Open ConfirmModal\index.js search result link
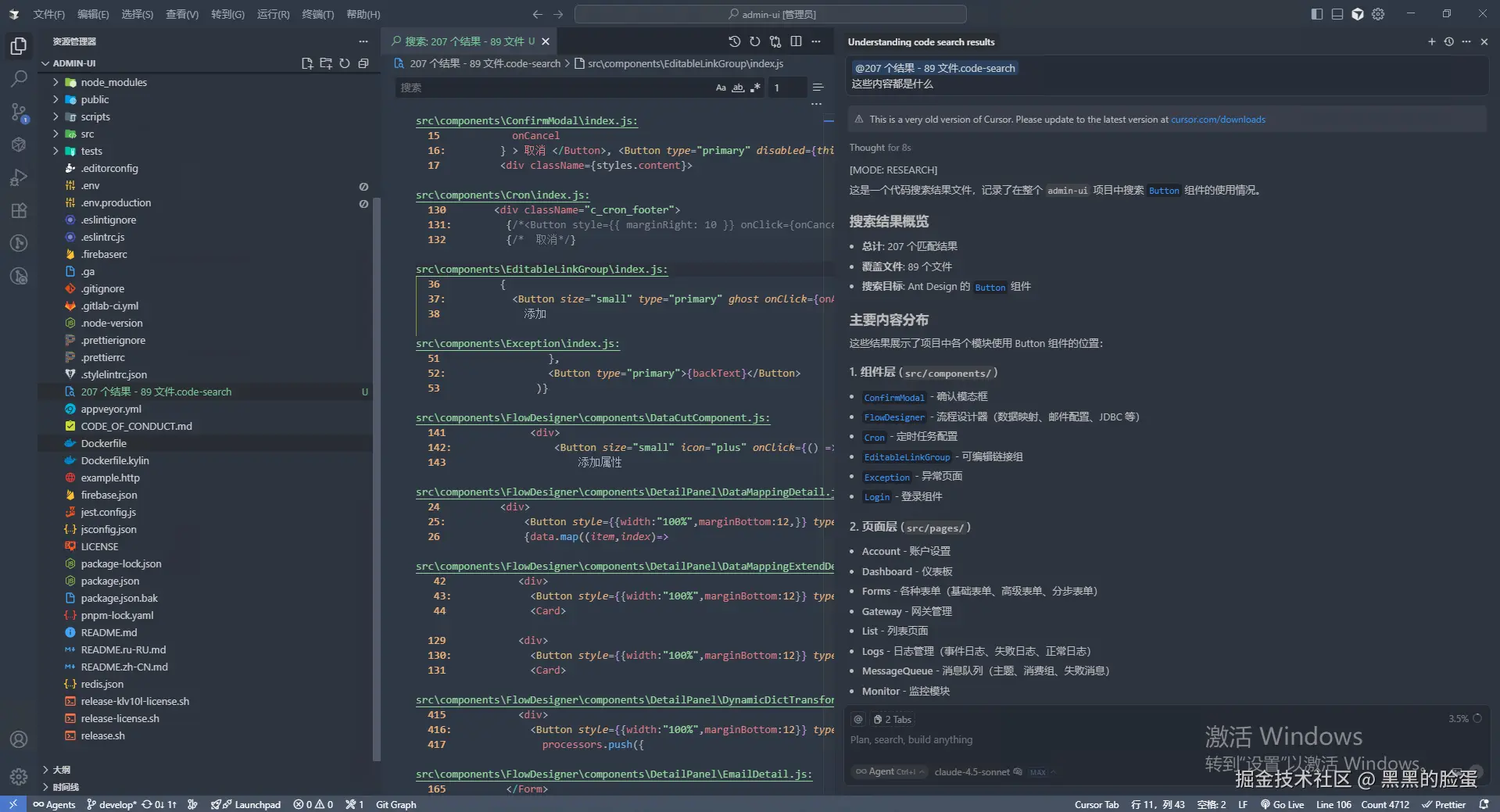The height and width of the screenshot is (812, 1500). tap(527, 120)
